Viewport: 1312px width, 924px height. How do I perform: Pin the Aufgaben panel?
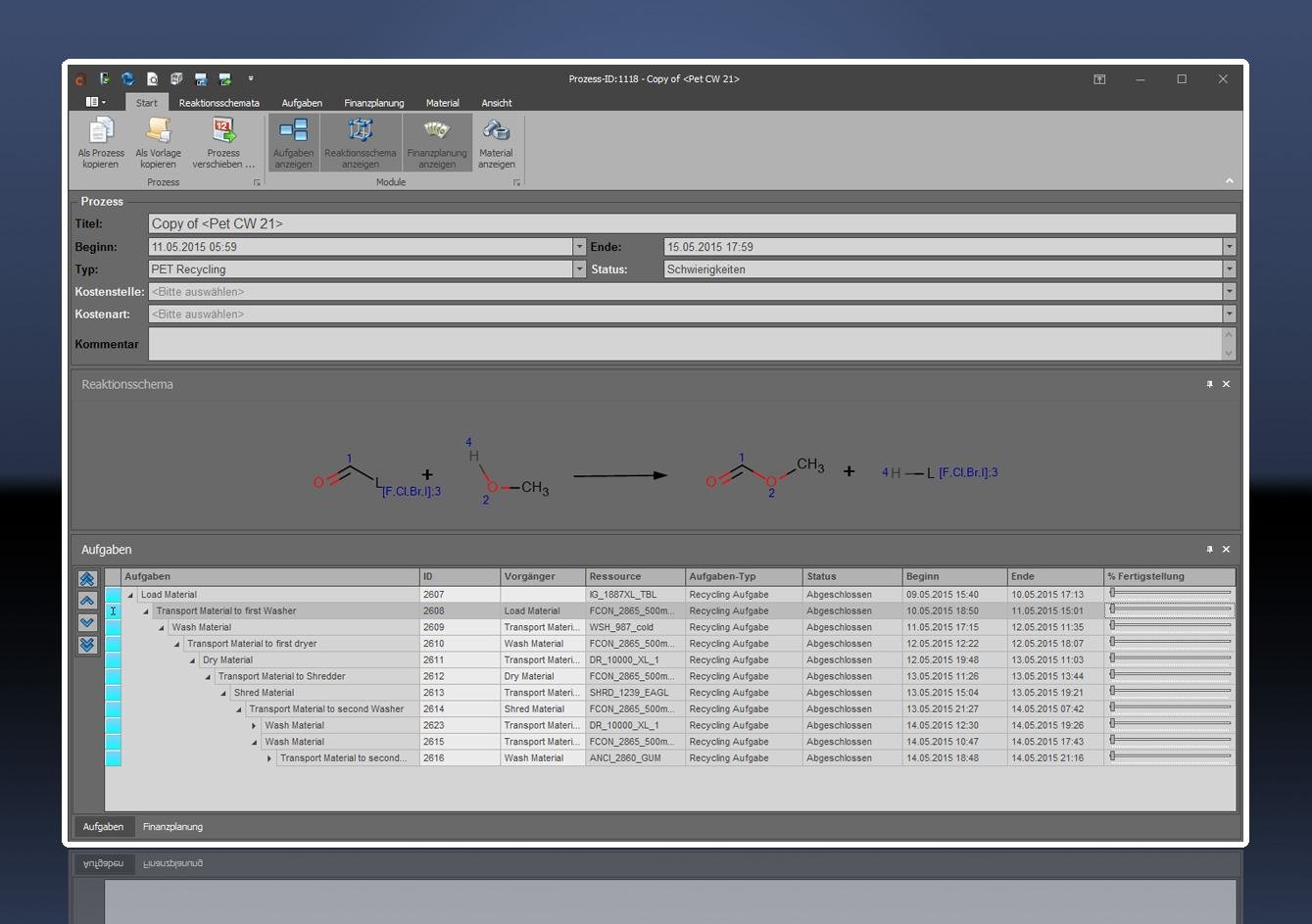pos(1209,550)
